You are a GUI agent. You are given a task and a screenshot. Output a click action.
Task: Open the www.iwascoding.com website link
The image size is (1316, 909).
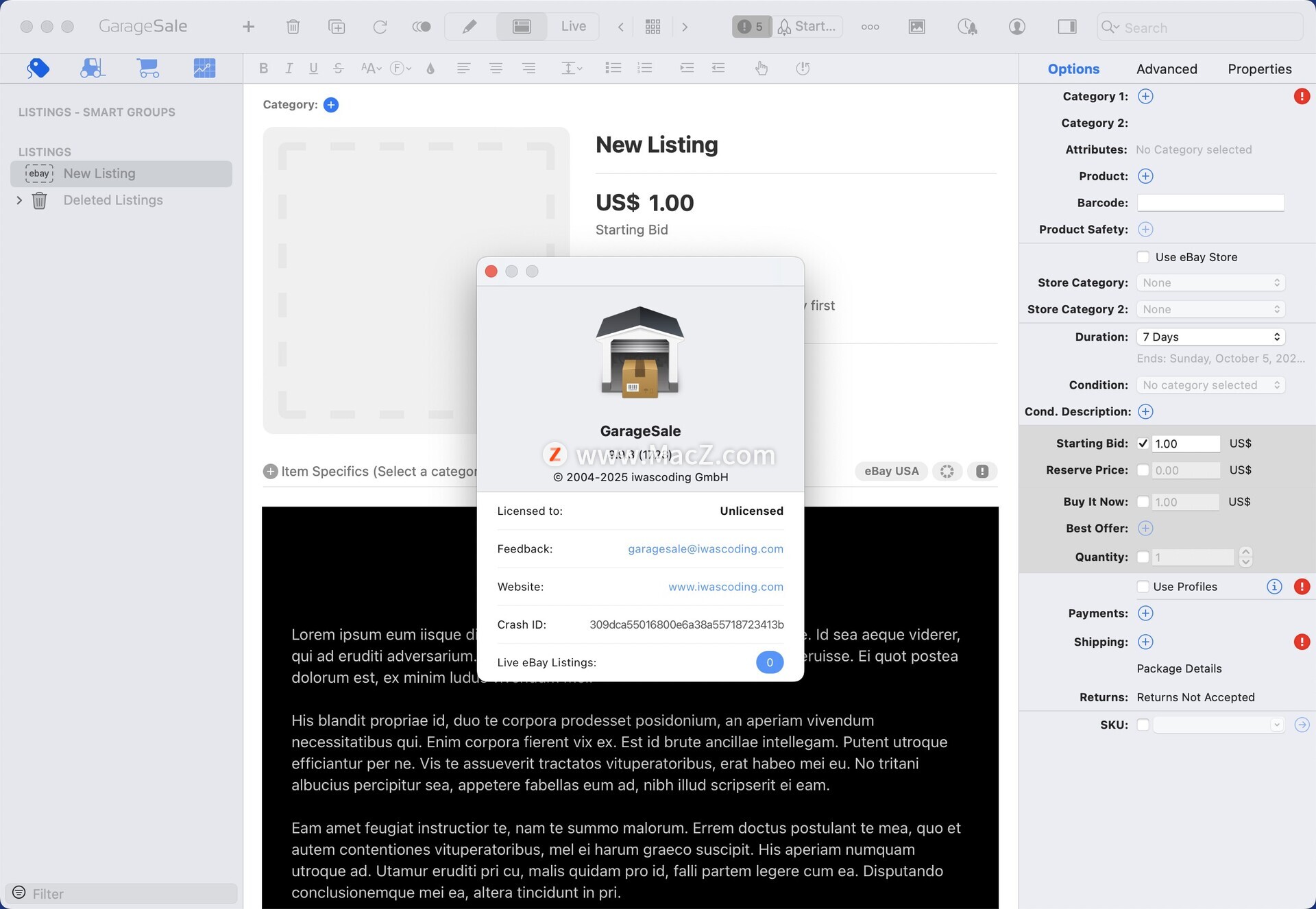(x=725, y=587)
